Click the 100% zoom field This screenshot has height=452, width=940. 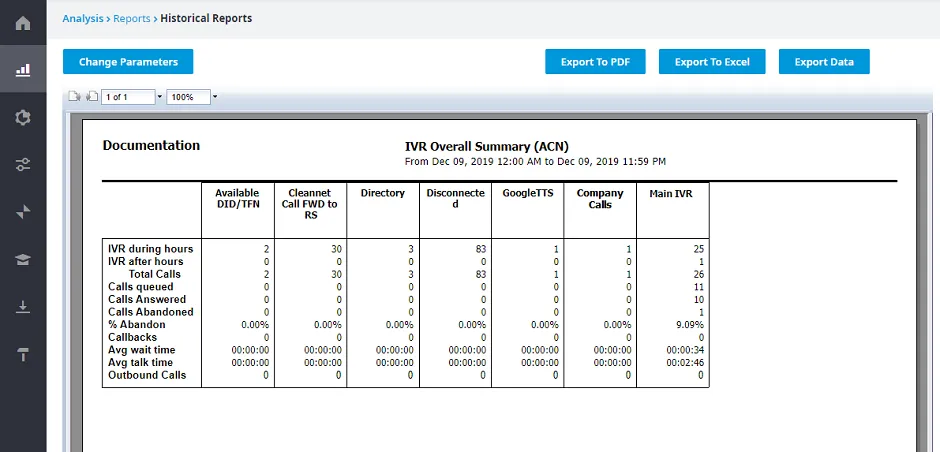pos(188,97)
